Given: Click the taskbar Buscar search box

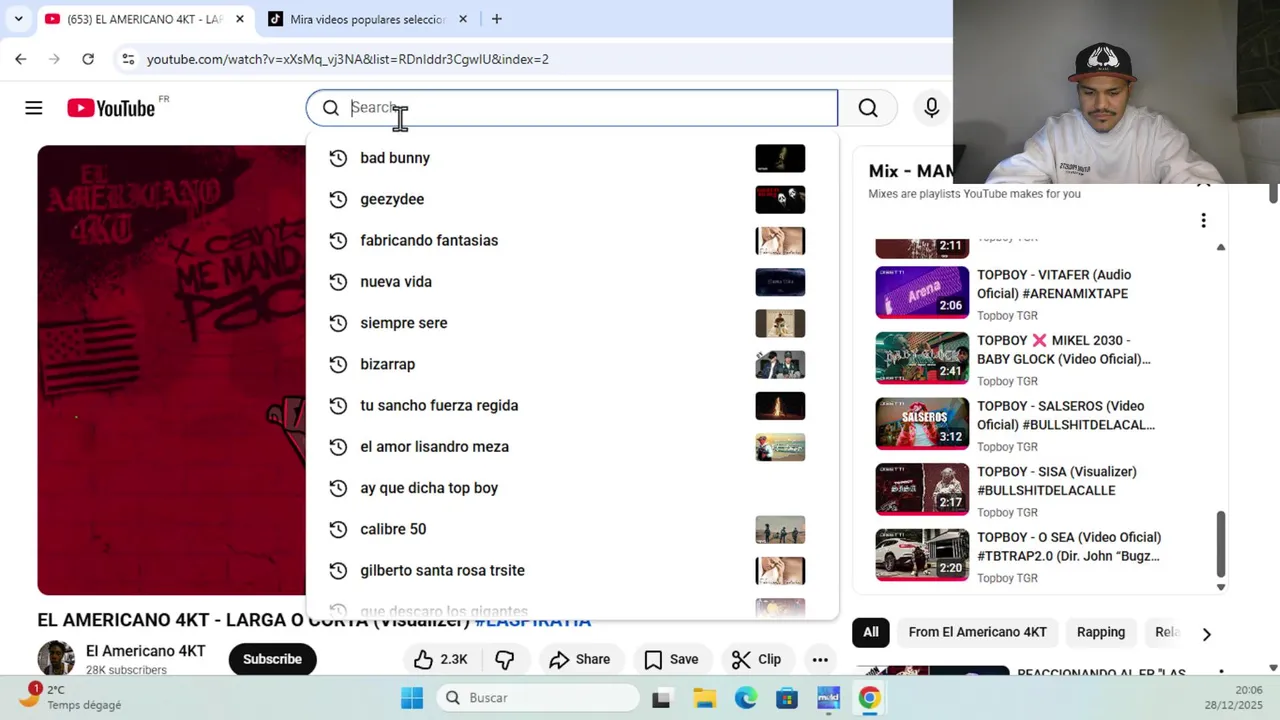Looking at the screenshot, I should 536,698.
